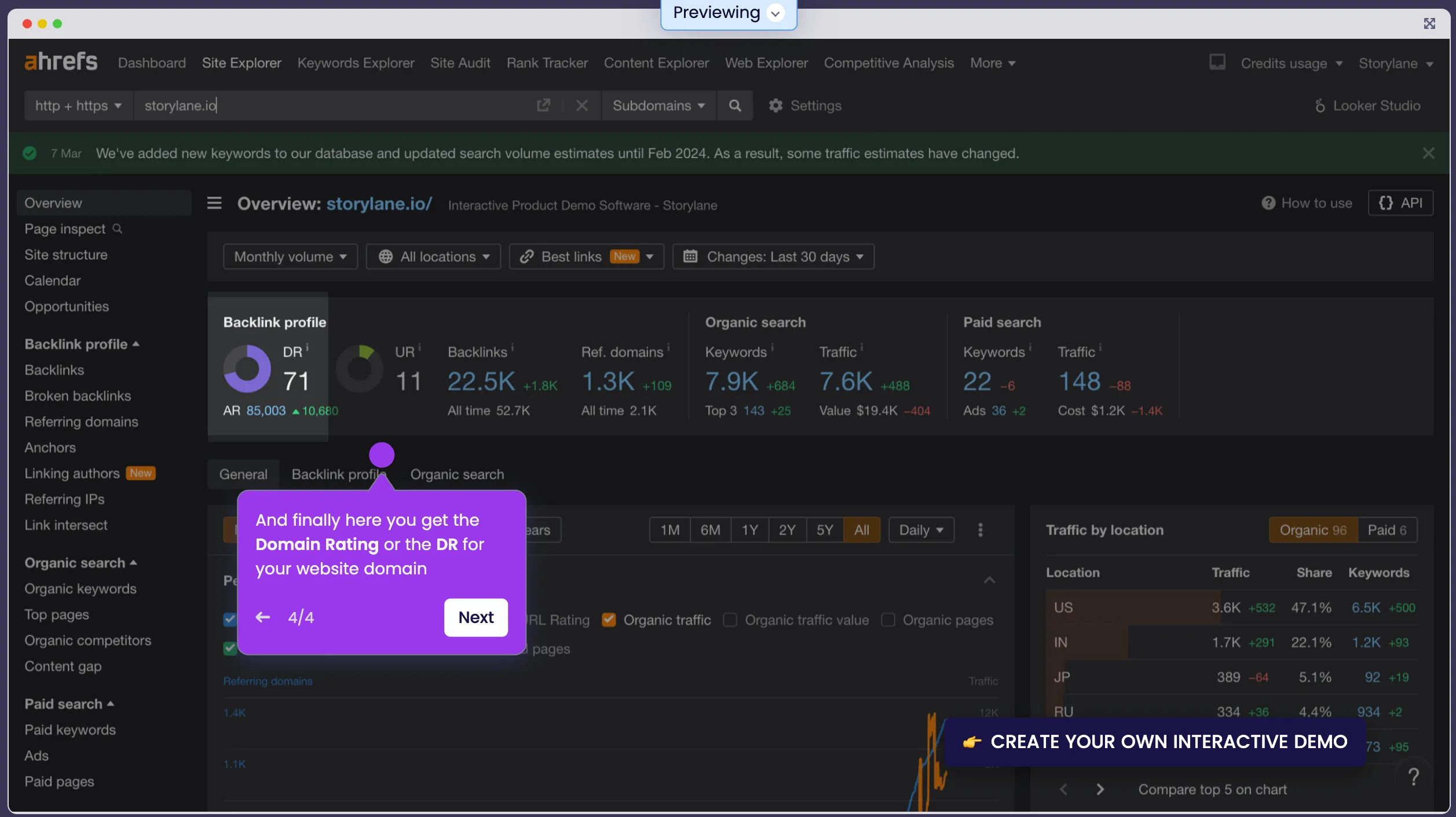1456x817 pixels.
Task: Click the open-URL external link icon
Action: (x=543, y=105)
